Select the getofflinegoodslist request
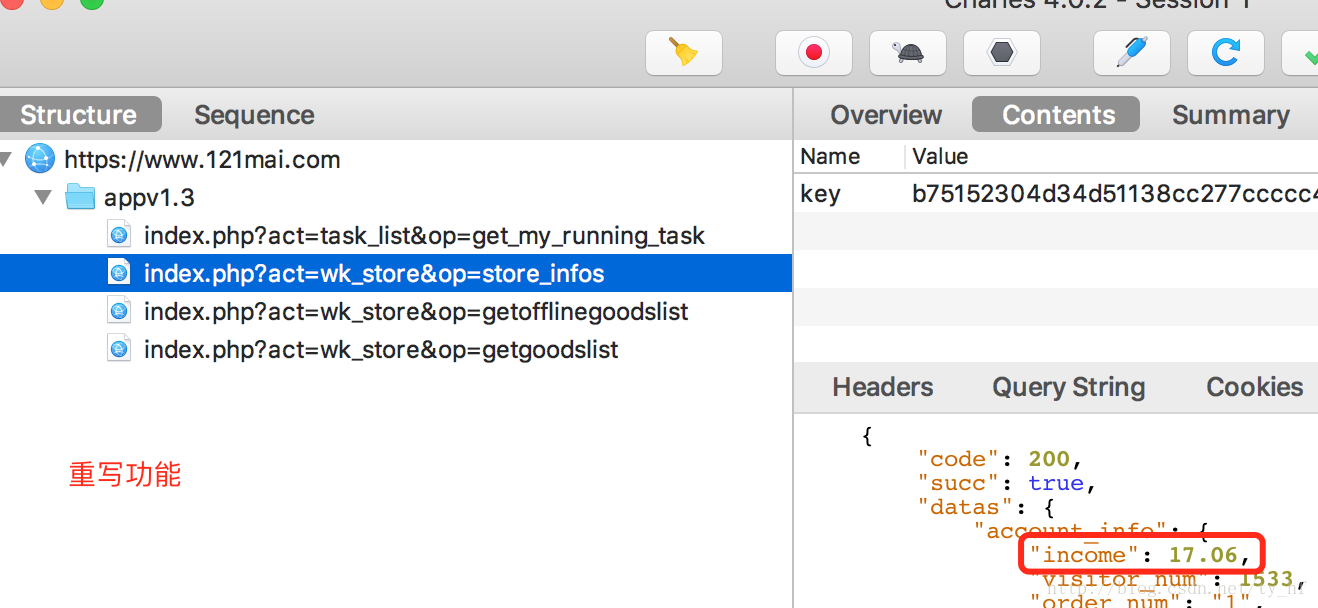The image size is (1318, 608). (x=396, y=311)
